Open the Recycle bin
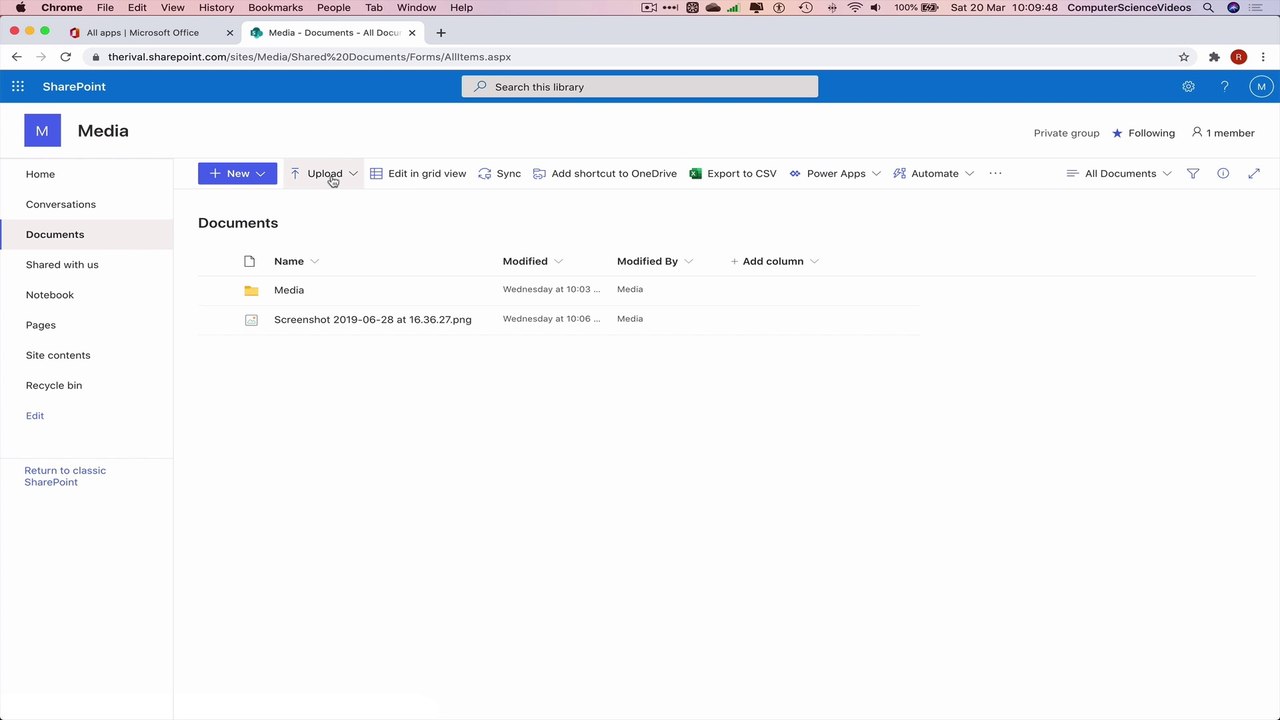This screenshot has height=720, width=1280. pos(54,385)
